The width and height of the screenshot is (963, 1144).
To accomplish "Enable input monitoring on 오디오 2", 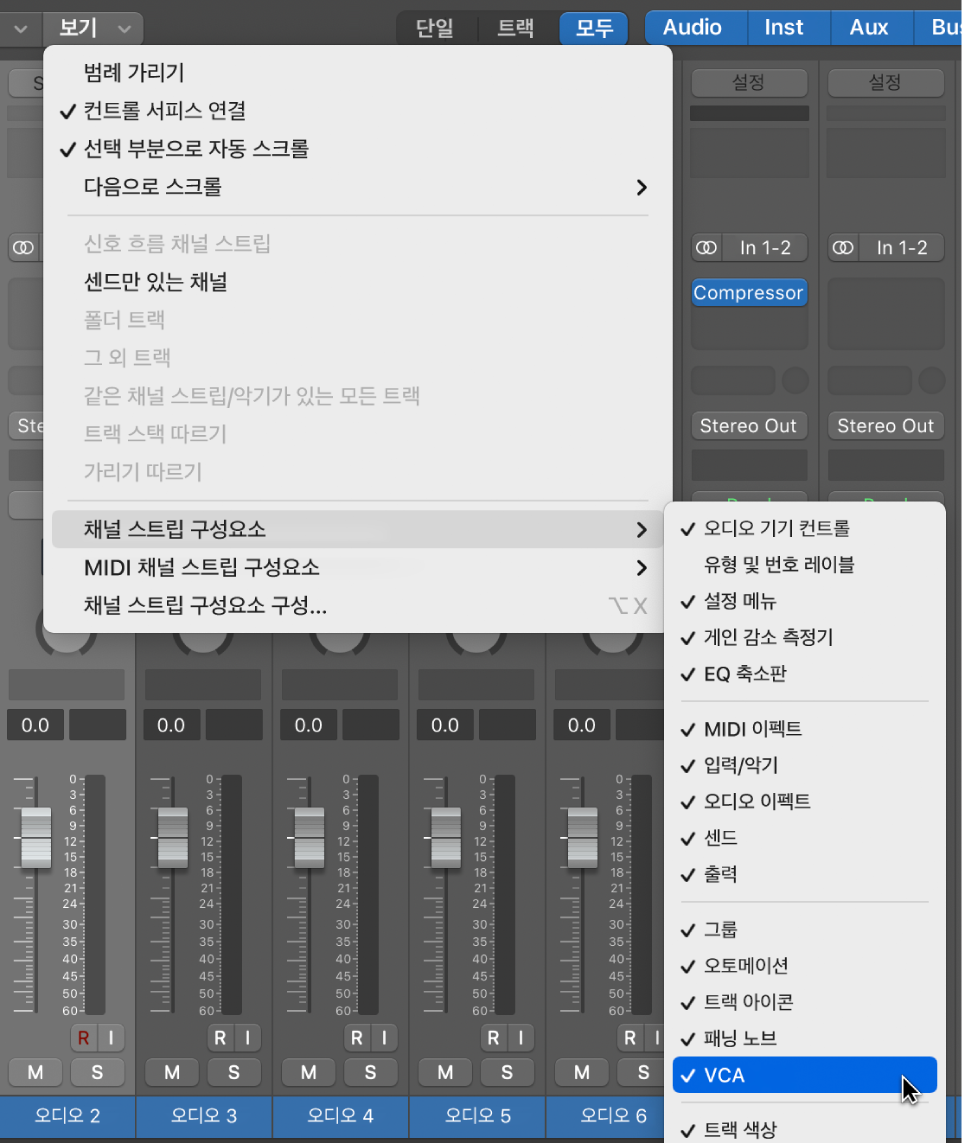I will (x=111, y=1037).
